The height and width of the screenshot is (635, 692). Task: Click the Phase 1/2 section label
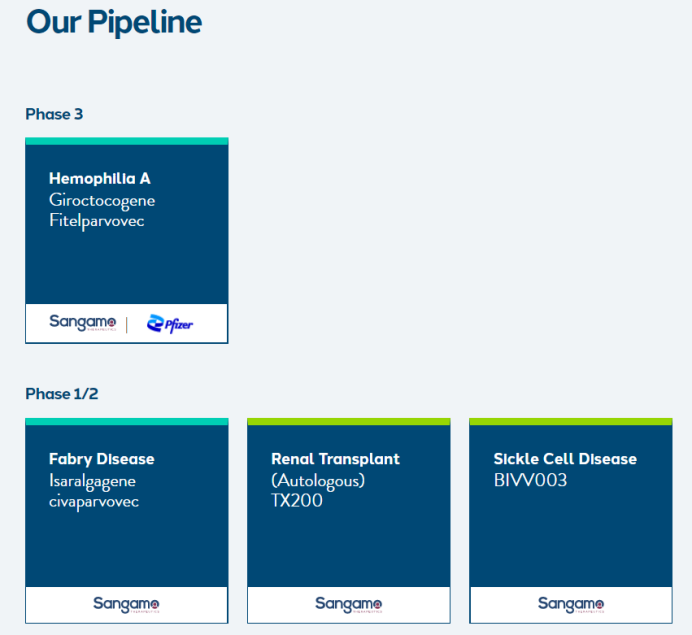click(x=62, y=394)
